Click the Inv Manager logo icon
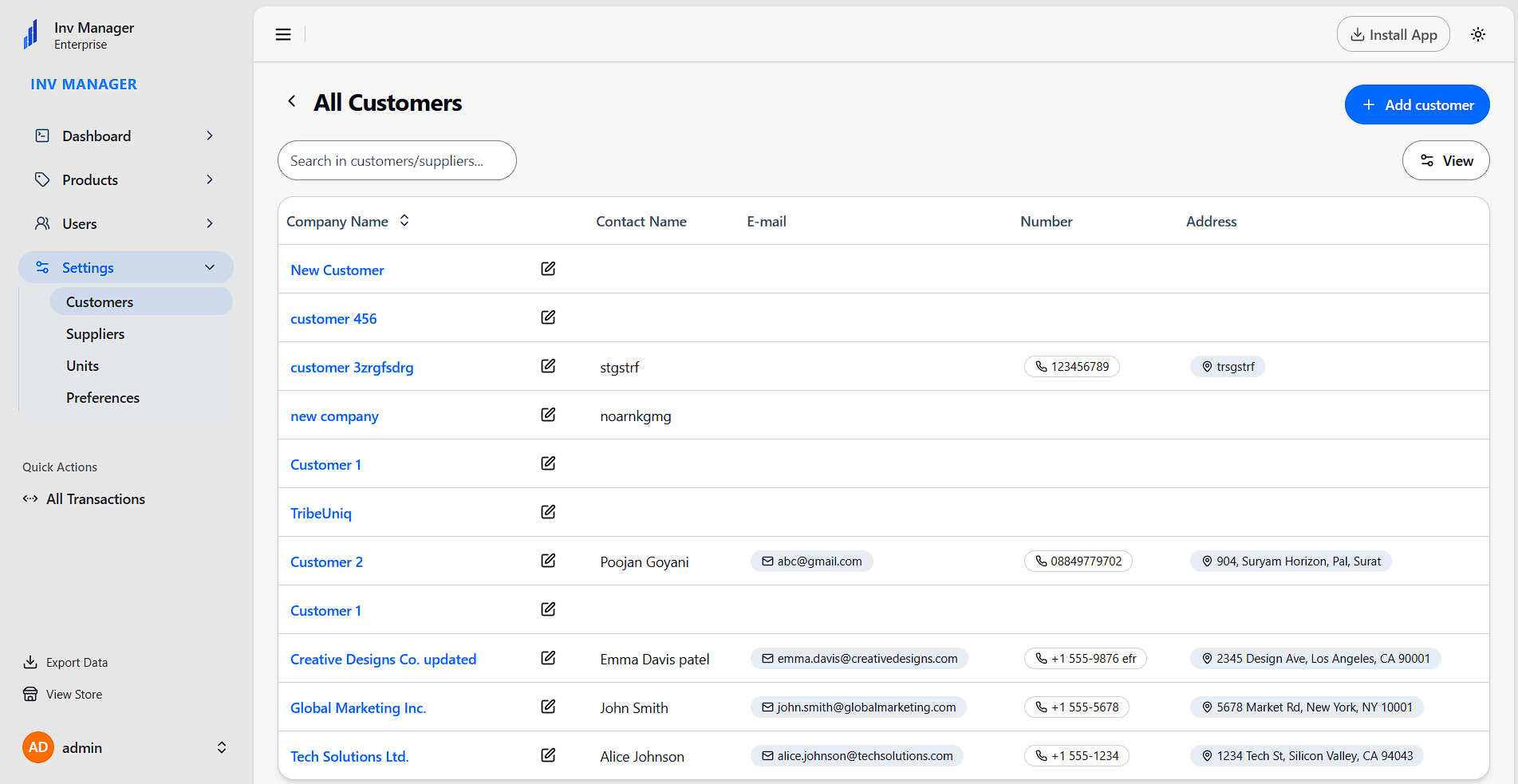Screen dimensions: 1518x784 click(x=31, y=35)
